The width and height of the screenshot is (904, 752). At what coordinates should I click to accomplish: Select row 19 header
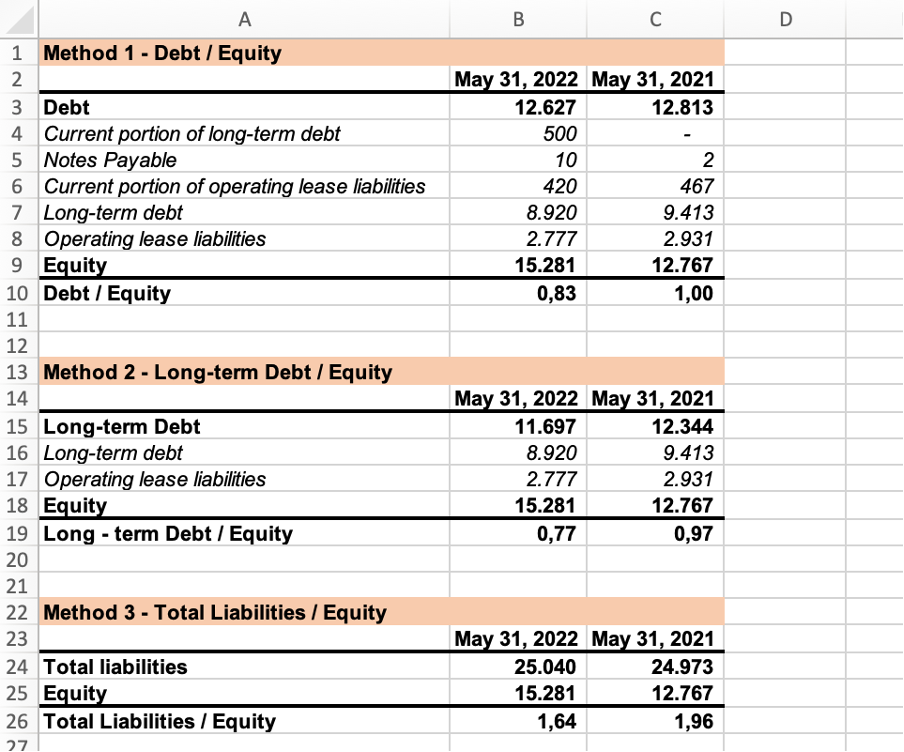(19, 533)
